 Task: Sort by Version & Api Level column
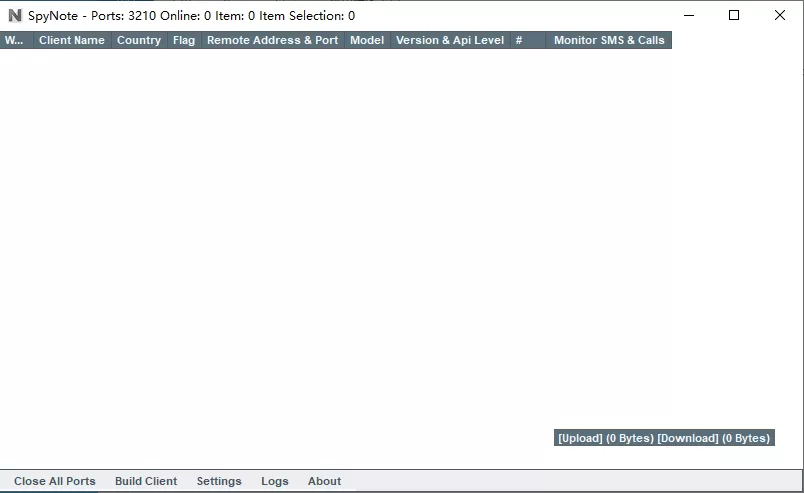pos(450,41)
